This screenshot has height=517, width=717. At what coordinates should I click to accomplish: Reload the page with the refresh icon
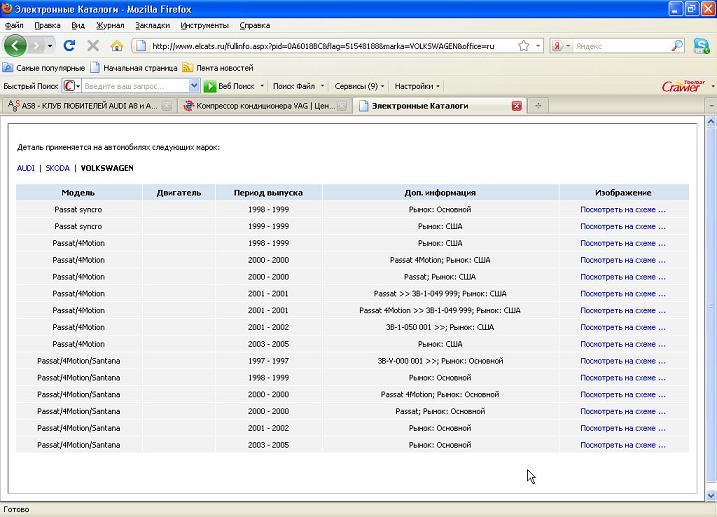pyautogui.click(x=70, y=46)
